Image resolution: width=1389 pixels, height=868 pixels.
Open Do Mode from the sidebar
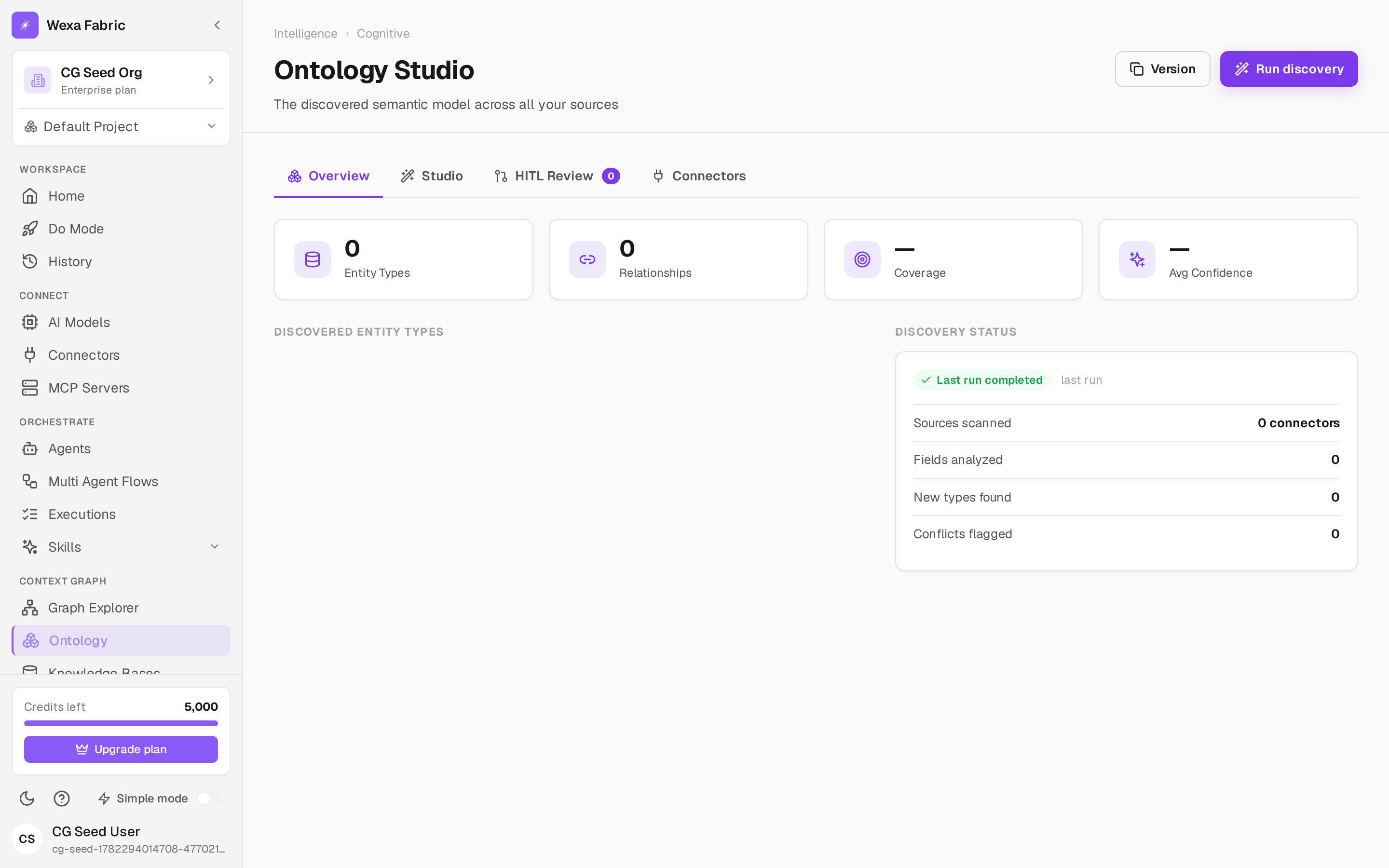point(121,229)
